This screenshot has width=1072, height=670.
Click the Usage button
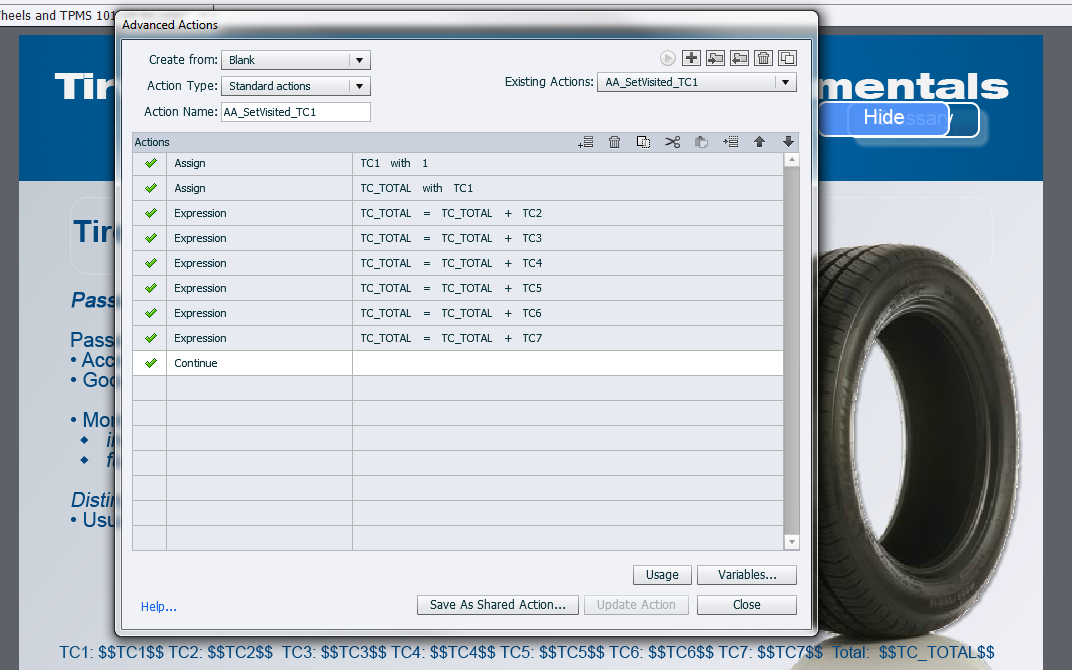(662, 575)
